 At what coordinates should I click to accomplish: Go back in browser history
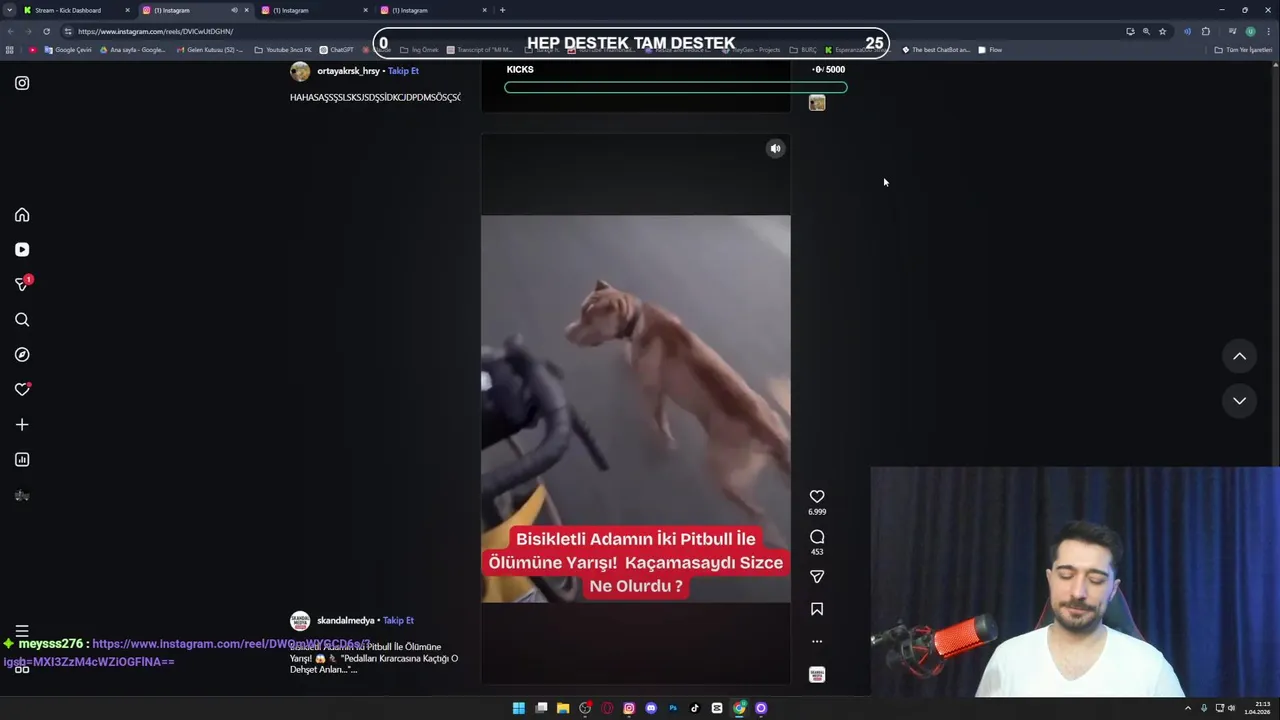click(10, 31)
